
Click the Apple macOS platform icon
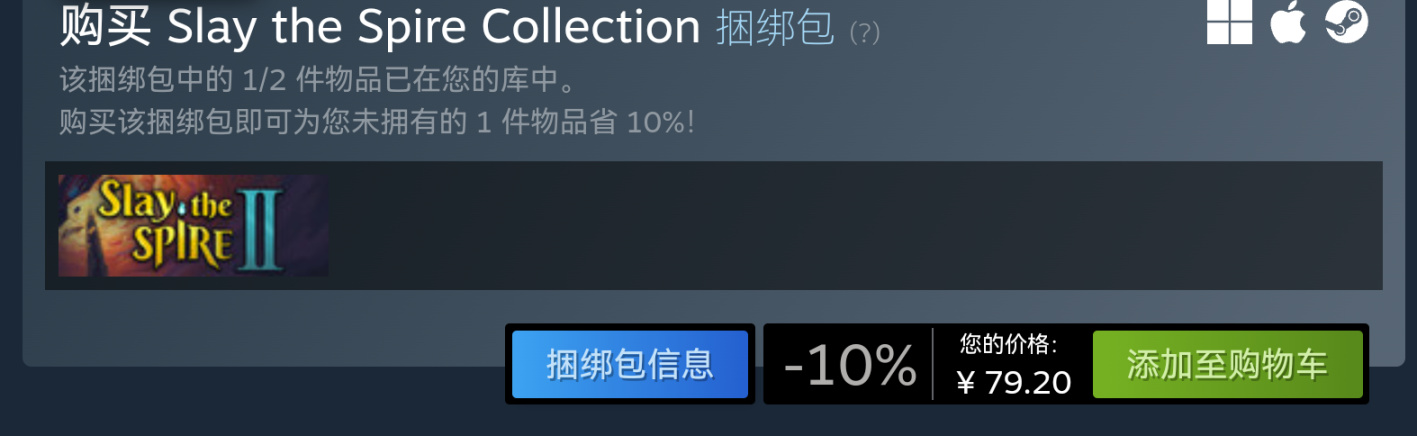click(1288, 21)
